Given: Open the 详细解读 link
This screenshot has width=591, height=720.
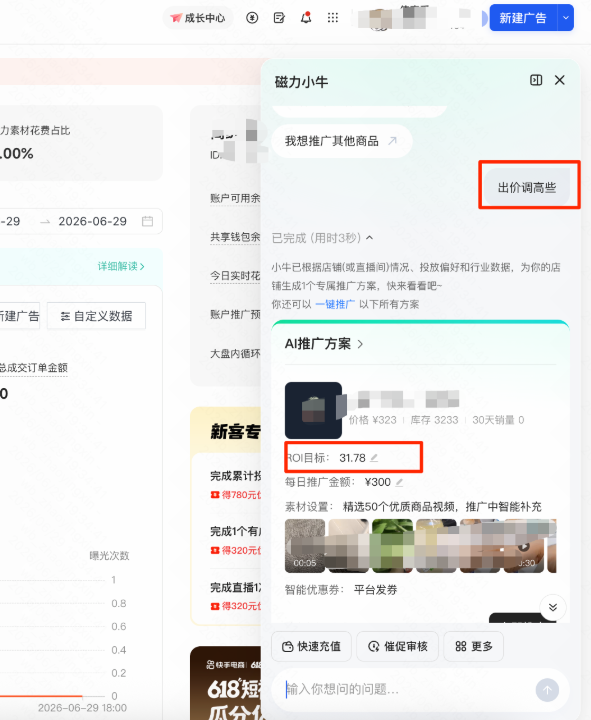Looking at the screenshot, I should (121, 266).
